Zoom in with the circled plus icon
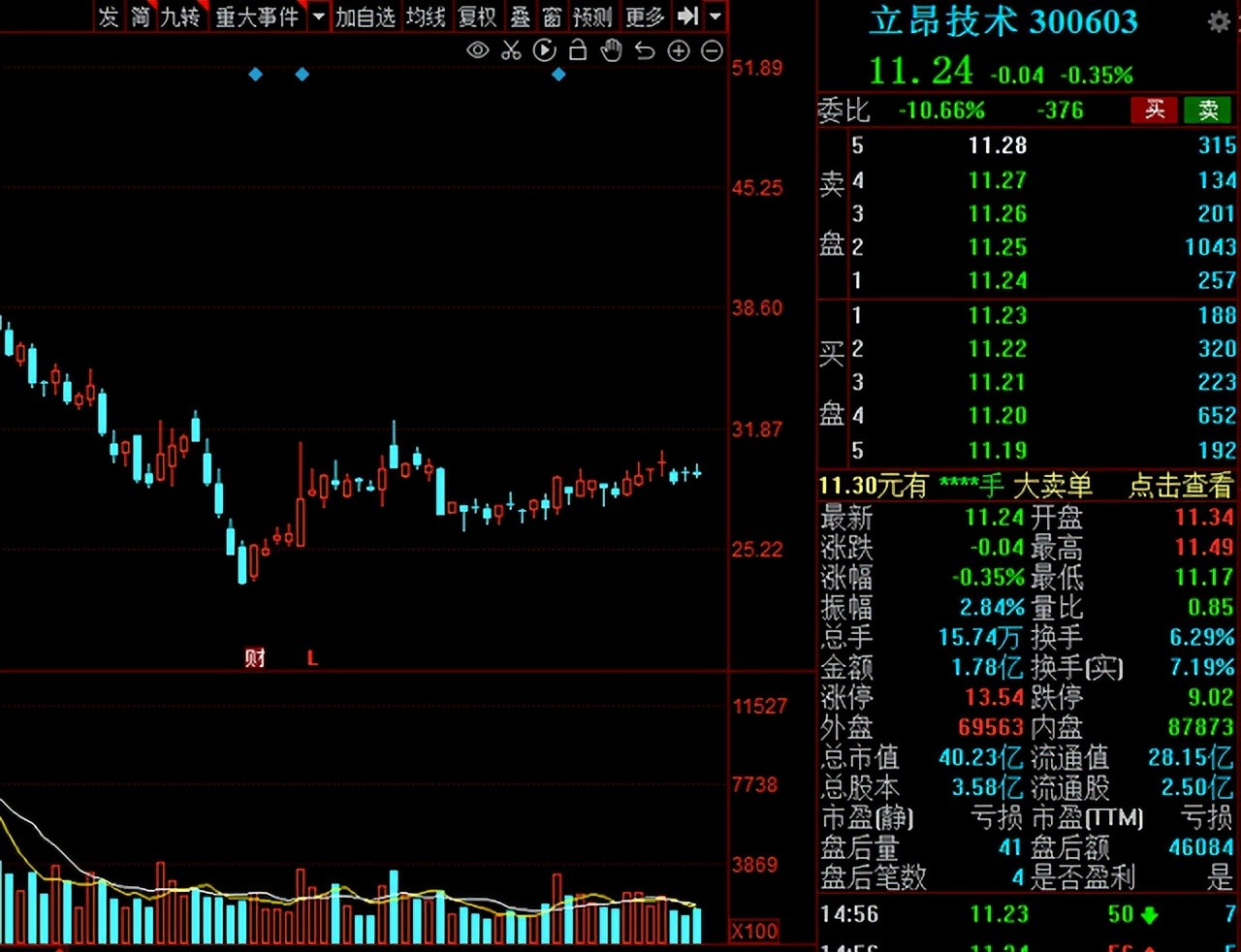 679,51
